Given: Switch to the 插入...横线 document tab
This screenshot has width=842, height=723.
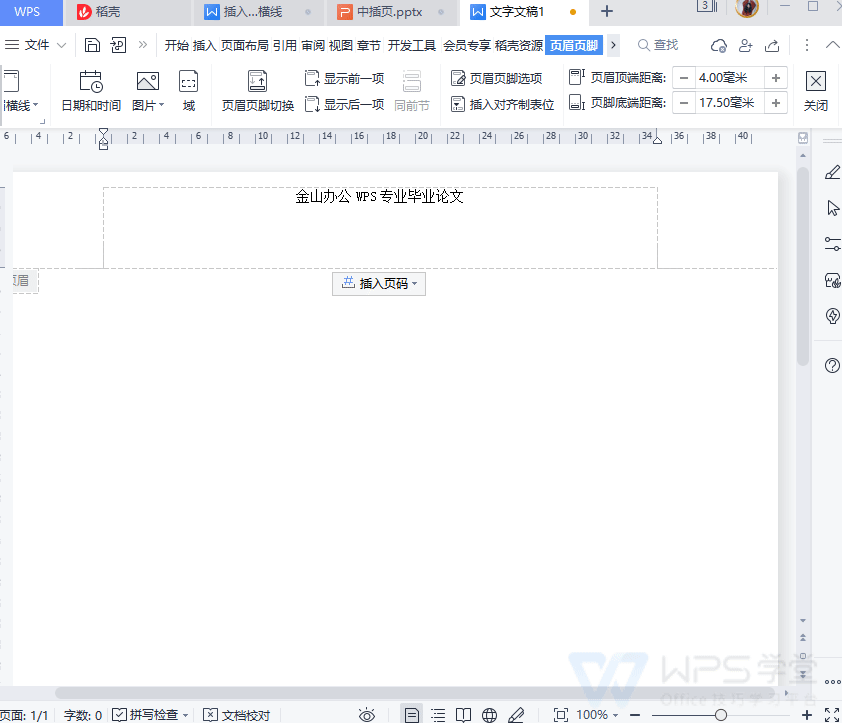Looking at the screenshot, I should [x=258, y=12].
